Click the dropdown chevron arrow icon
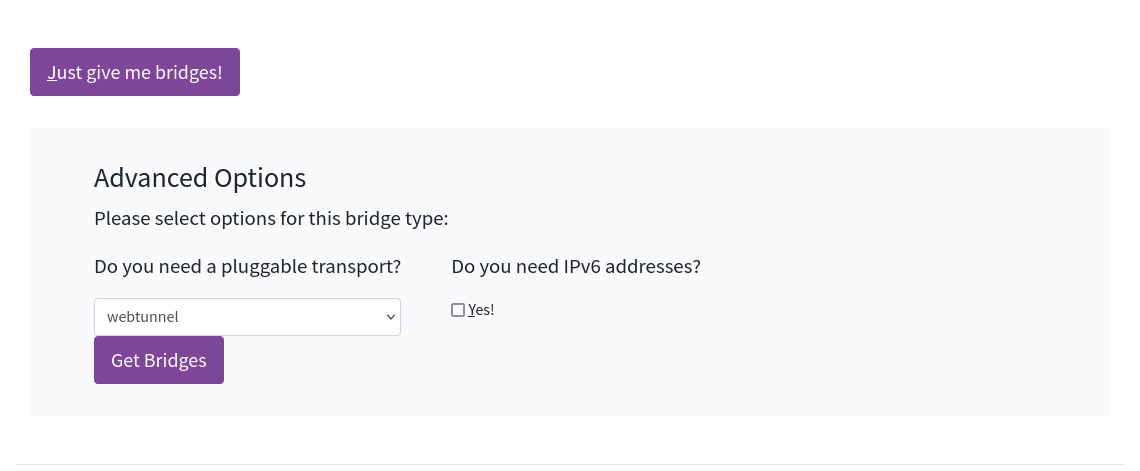Image resolution: width=1140 pixels, height=471 pixels. 391,317
